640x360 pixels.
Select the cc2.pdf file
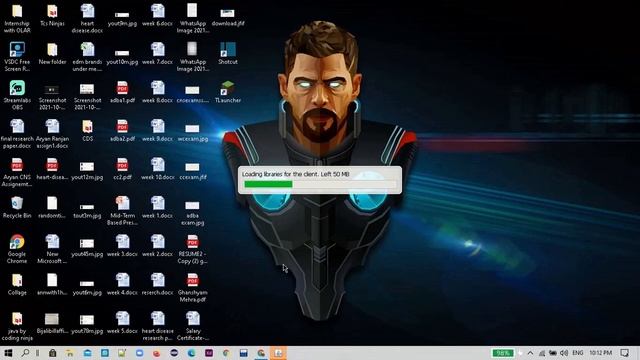(x=122, y=169)
